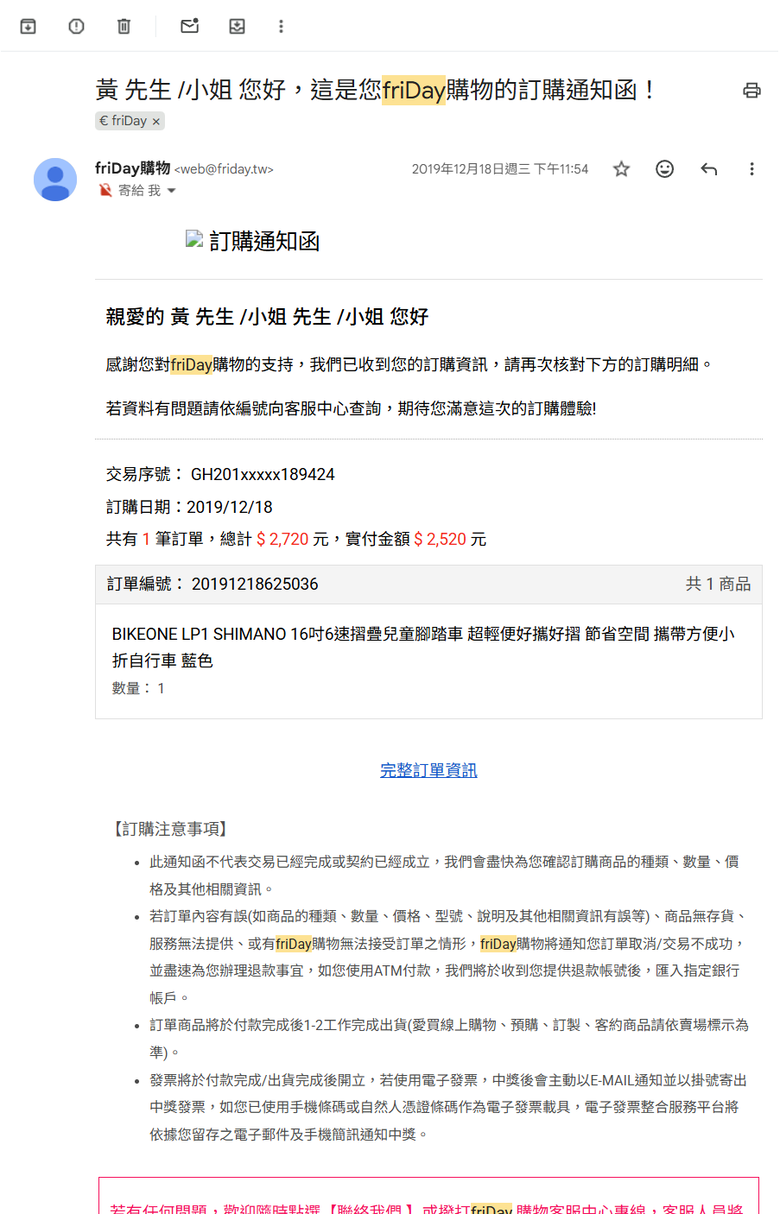Click the sender address web@friday.tw
Image resolution: width=780 pixels, height=1214 pixels.
point(224,169)
